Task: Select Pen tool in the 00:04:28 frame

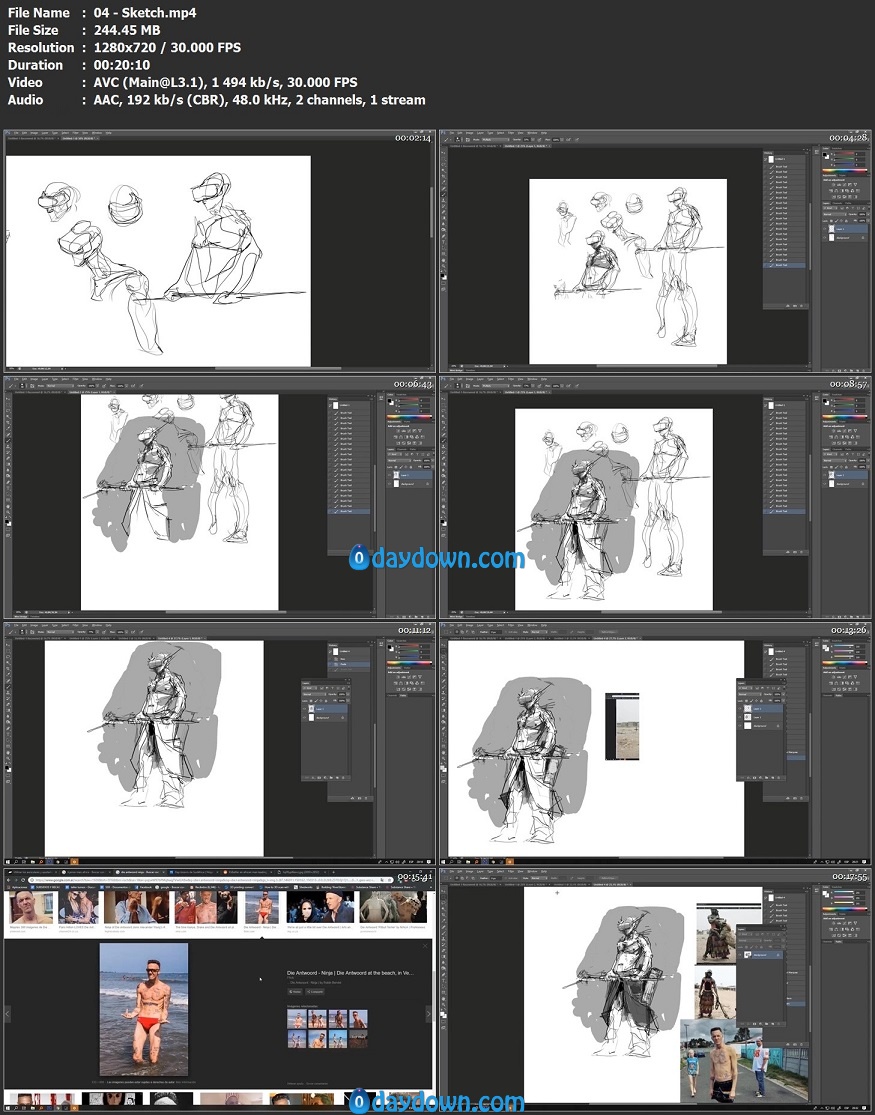Action: tap(444, 236)
